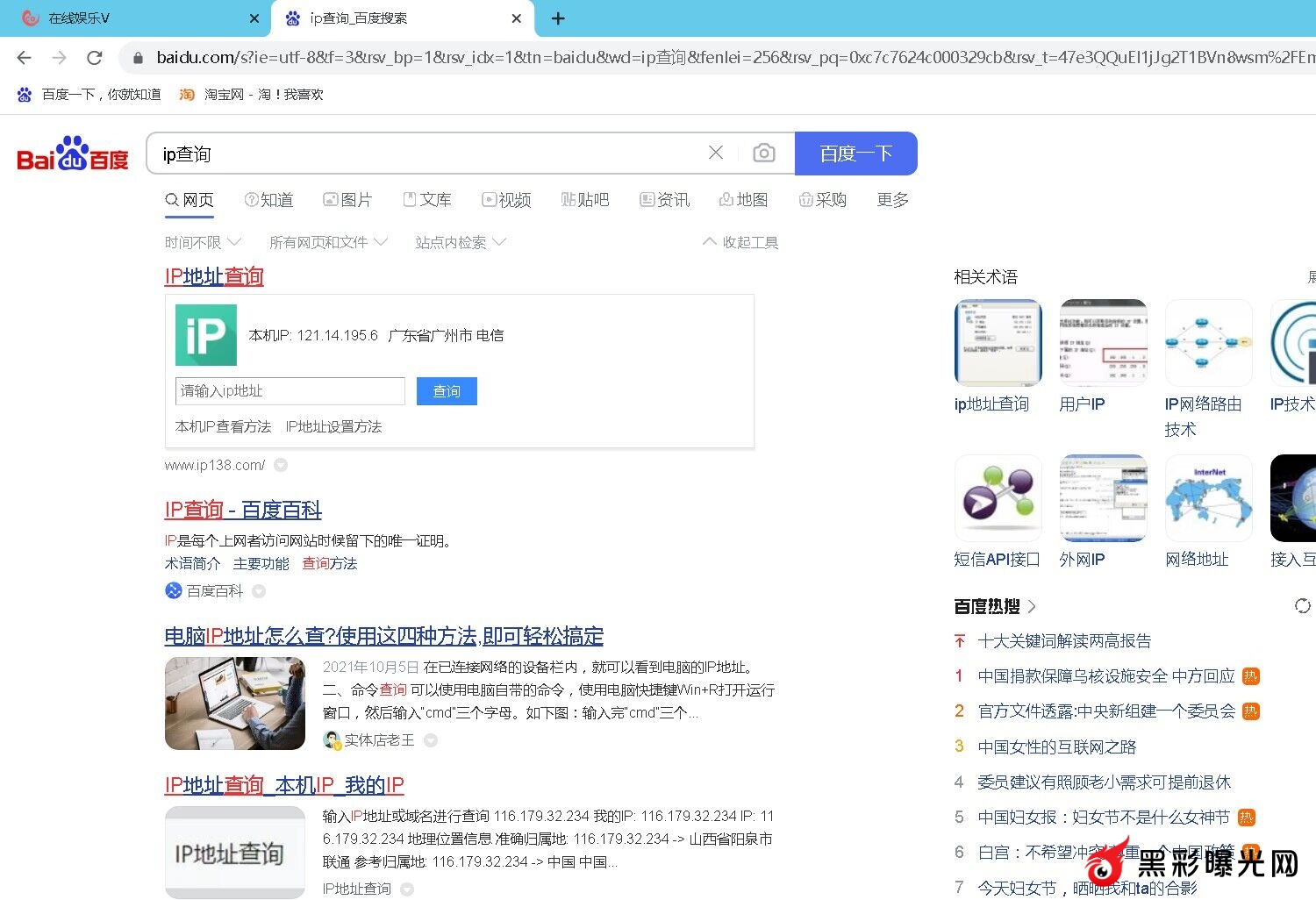This screenshot has height=900, width=1316.
Task: Expand the 站点内检索 dropdown
Action: tap(461, 242)
